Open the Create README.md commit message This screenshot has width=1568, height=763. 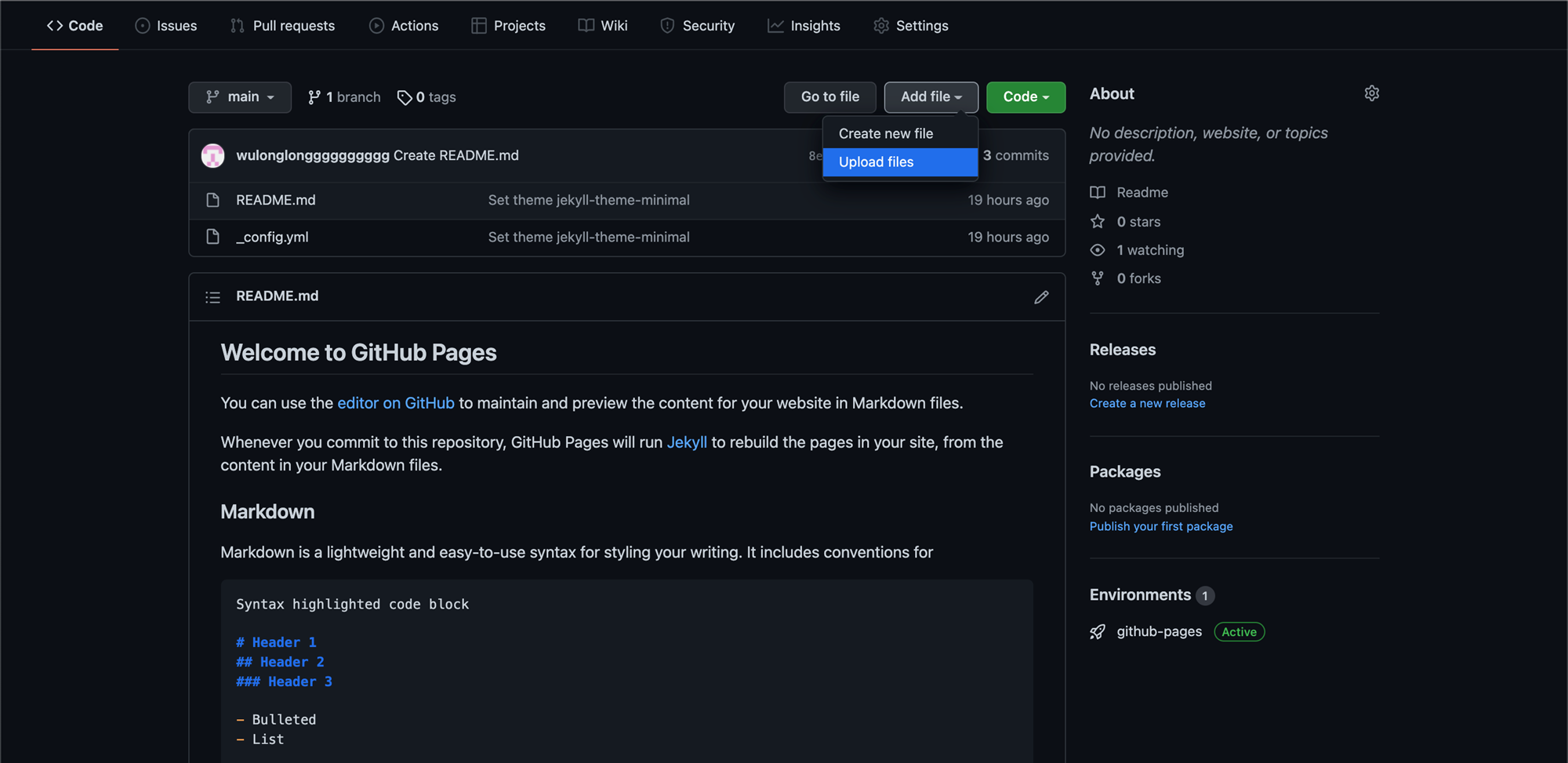456,156
